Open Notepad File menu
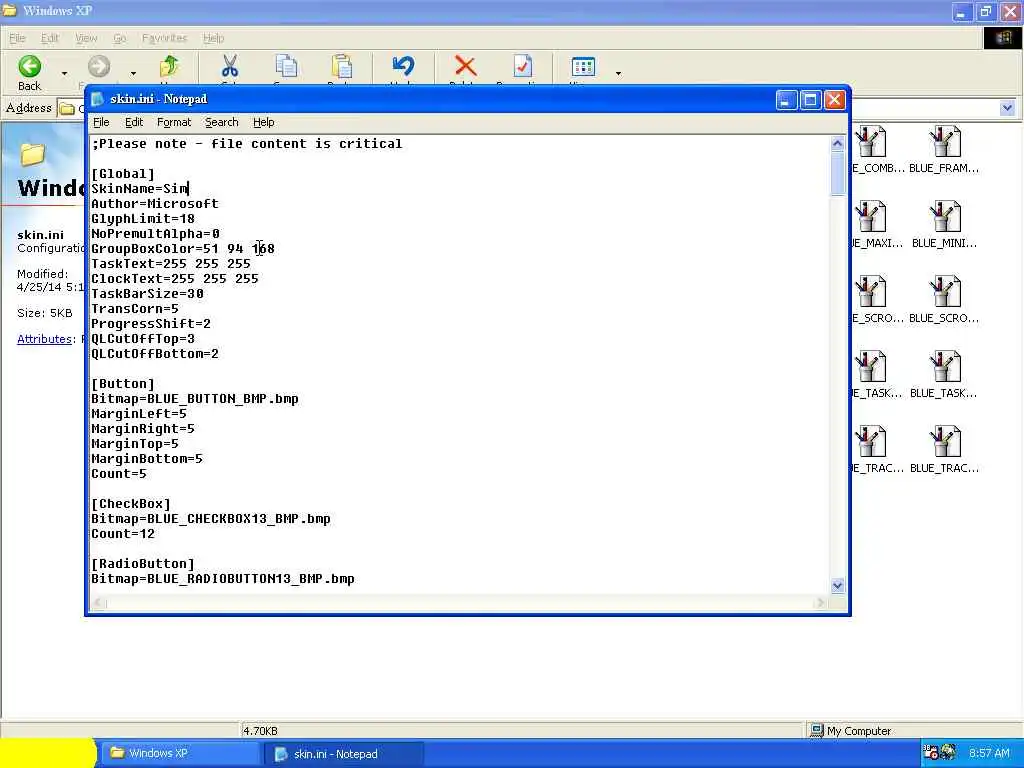 pyautogui.click(x=101, y=122)
